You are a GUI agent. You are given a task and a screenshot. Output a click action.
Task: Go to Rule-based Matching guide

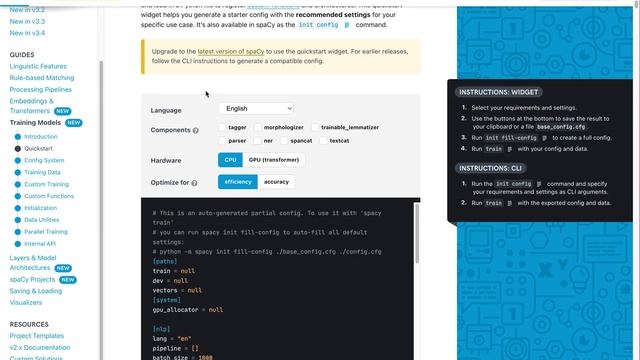42,78
